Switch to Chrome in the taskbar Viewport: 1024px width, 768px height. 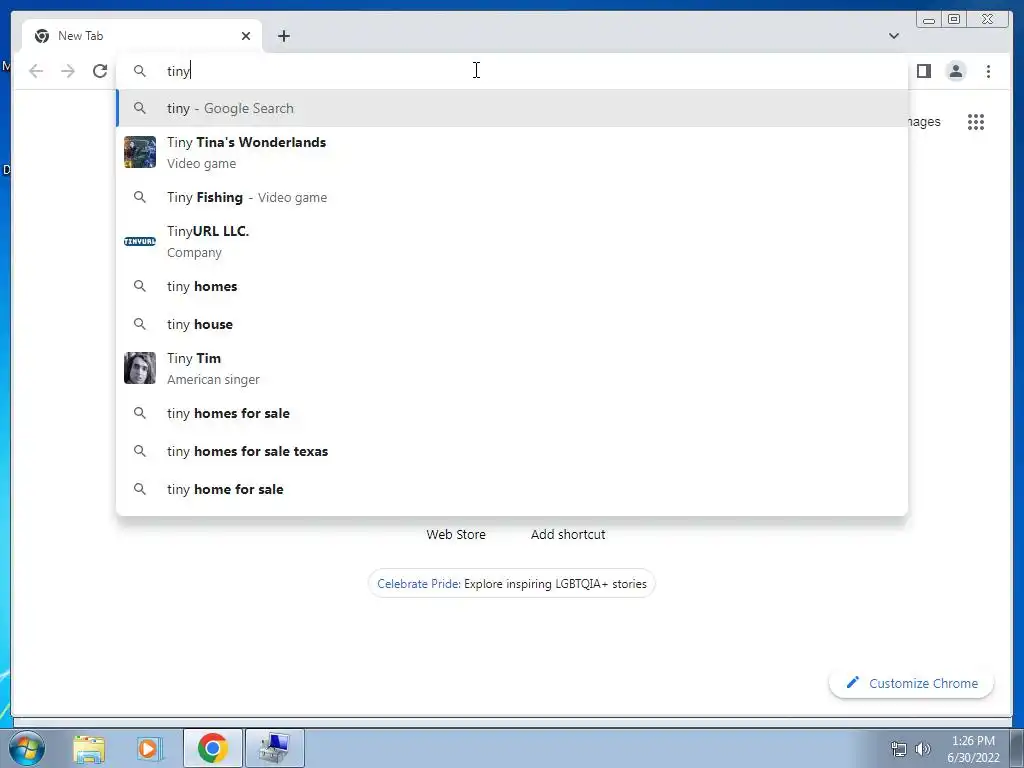coord(212,748)
